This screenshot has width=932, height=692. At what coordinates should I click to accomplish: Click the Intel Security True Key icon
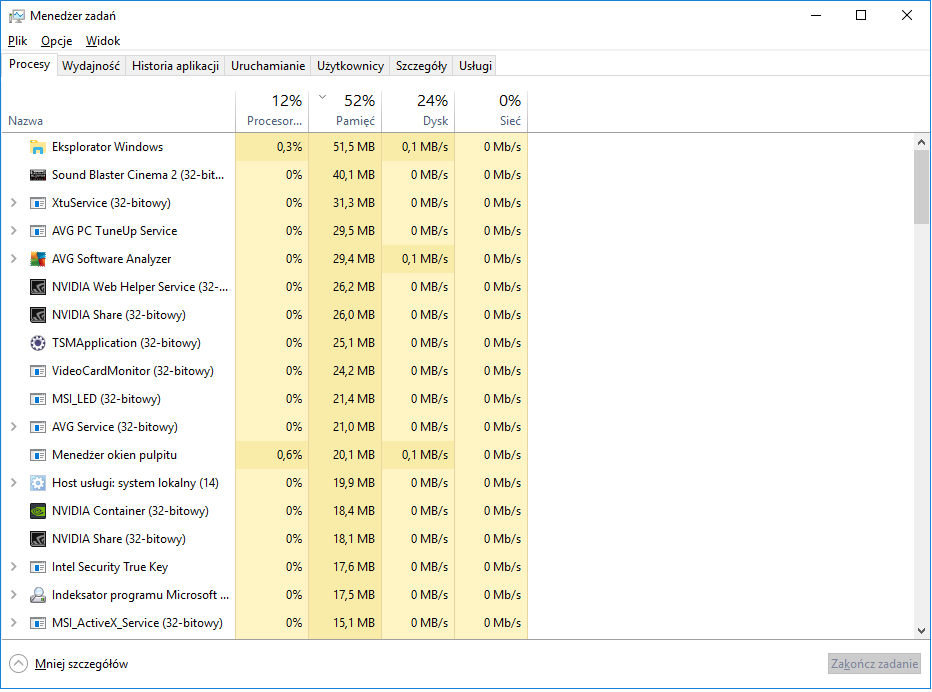pyautogui.click(x=37, y=567)
